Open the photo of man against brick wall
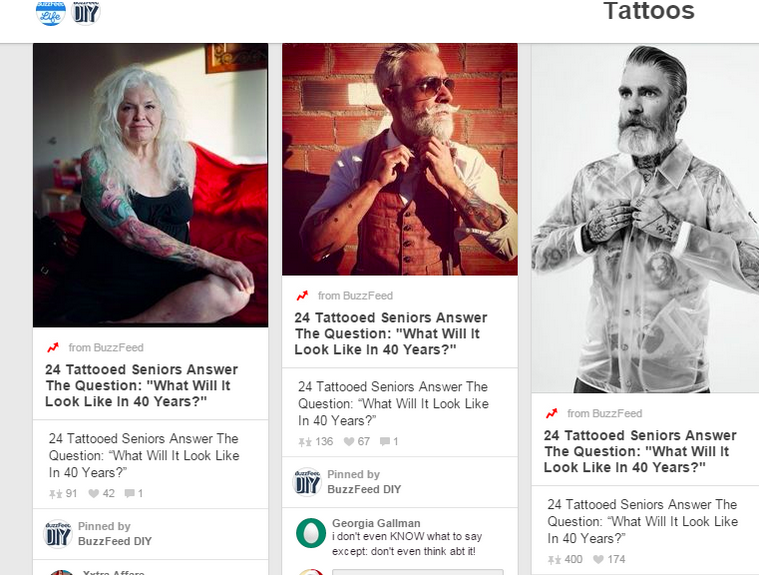Viewport: 759px width, 575px height. coord(399,159)
